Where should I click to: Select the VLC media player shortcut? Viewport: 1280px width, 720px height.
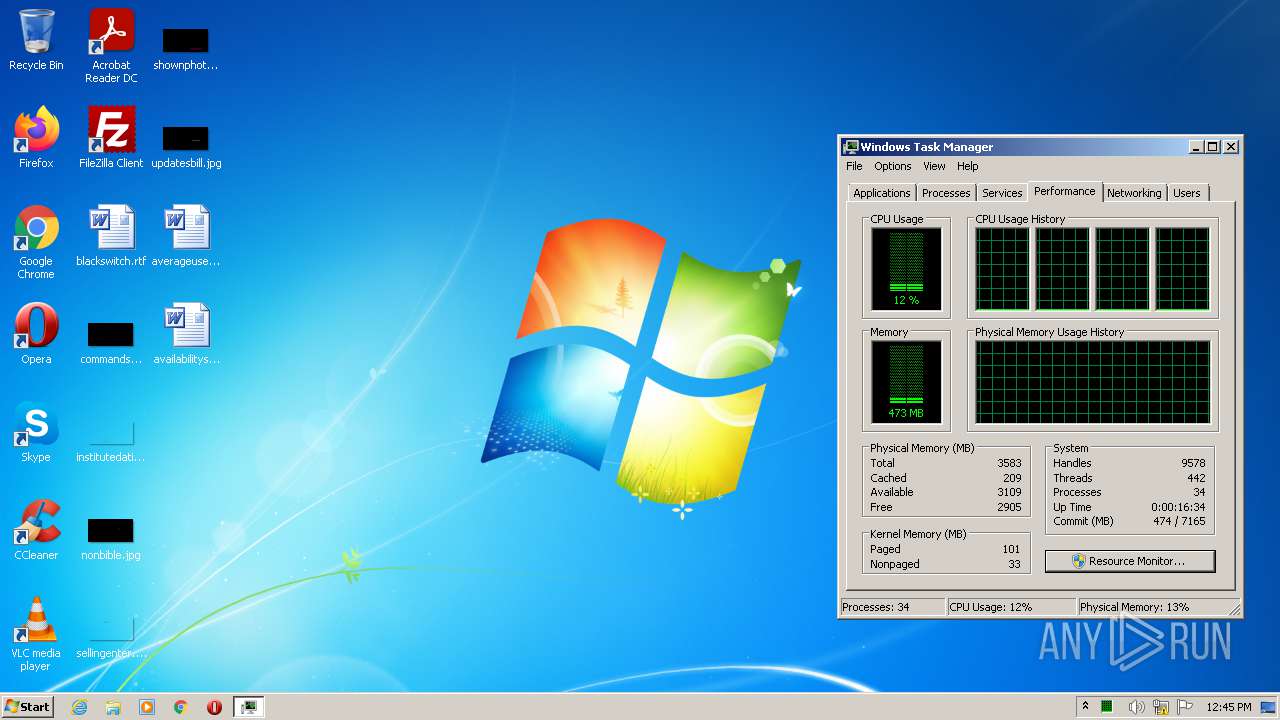[x=36, y=634]
